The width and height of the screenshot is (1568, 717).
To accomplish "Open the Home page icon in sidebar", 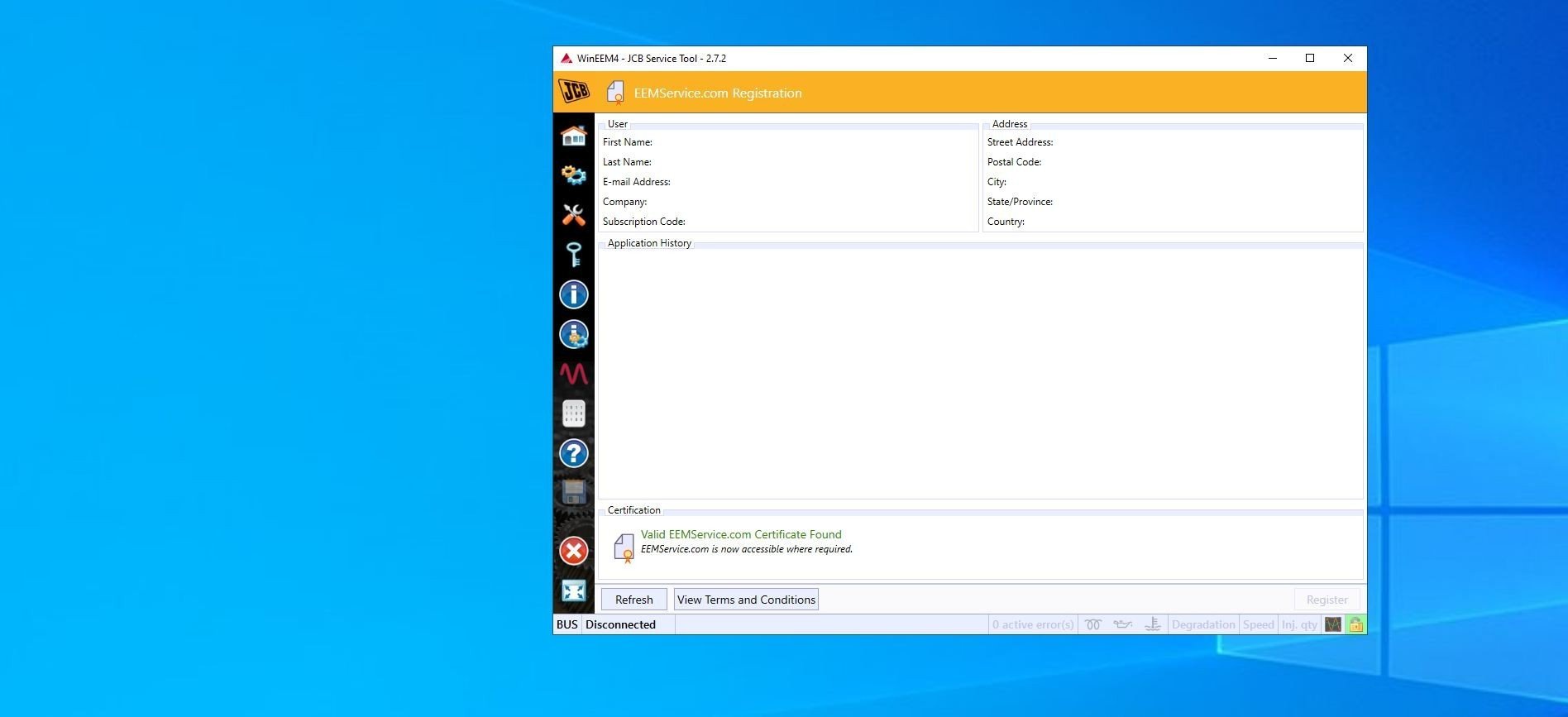I will point(573,136).
